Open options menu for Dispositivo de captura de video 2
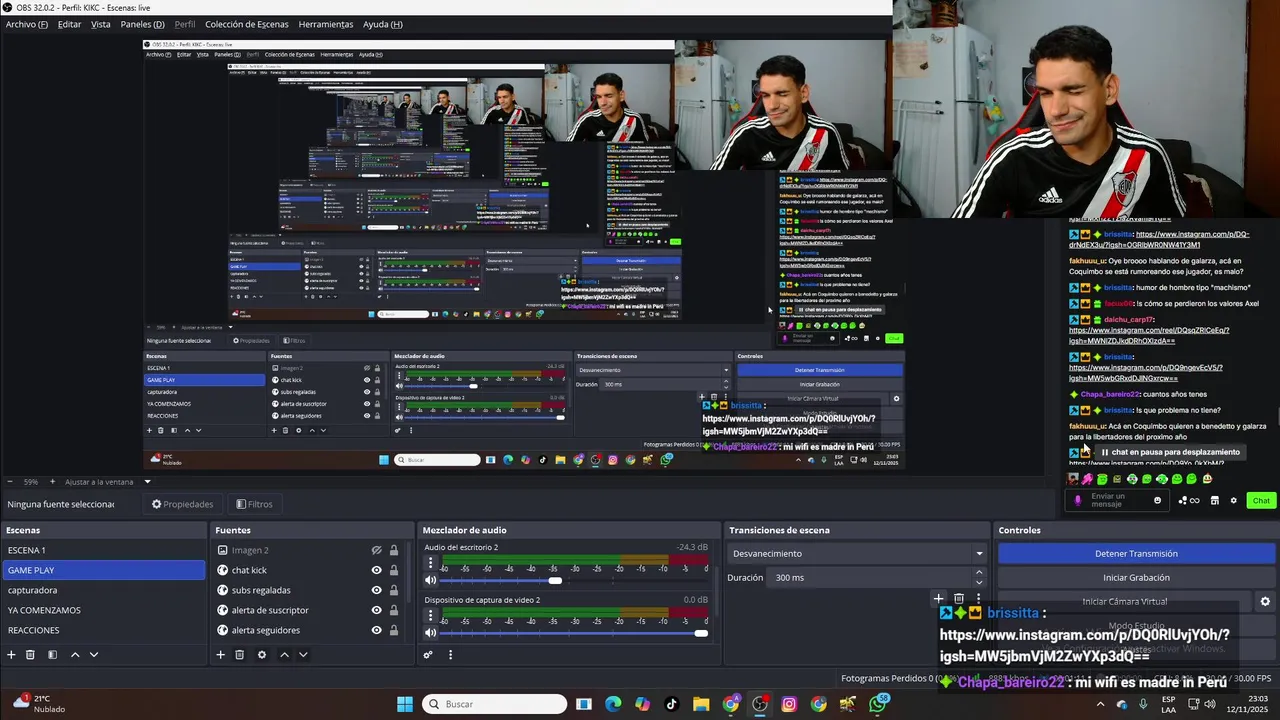Image resolution: width=1280 pixels, height=720 pixels. click(431, 616)
